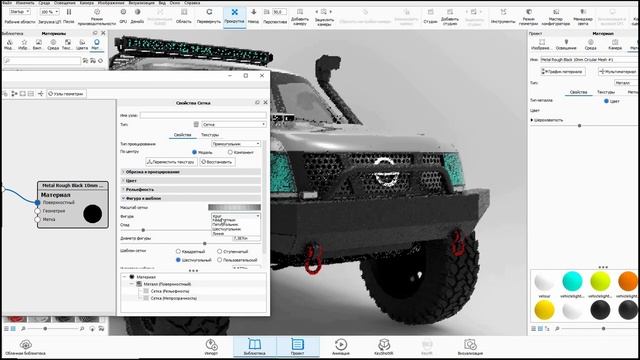Open the Справка menu
This screenshot has width=640, height=360.
192,3
